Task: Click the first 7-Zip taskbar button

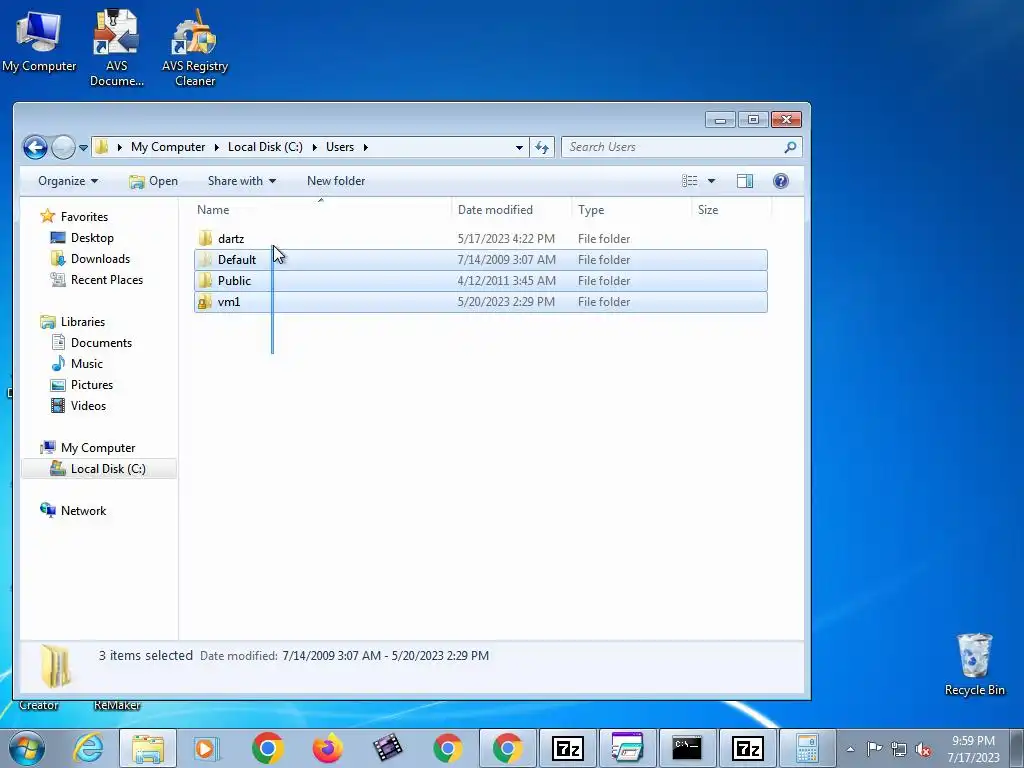Action: [x=568, y=748]
